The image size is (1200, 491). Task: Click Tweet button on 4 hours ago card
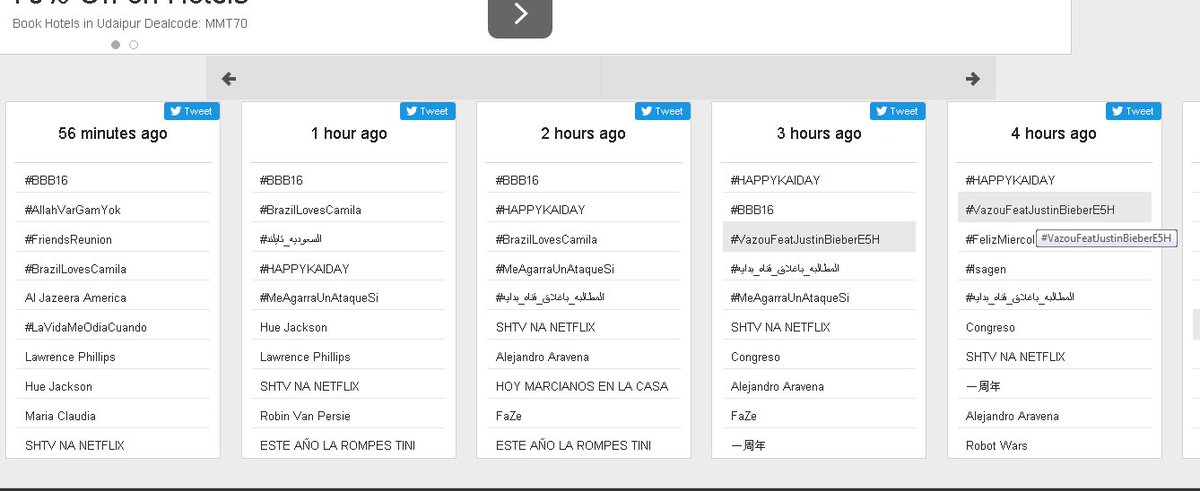[x=1134, y=111]
